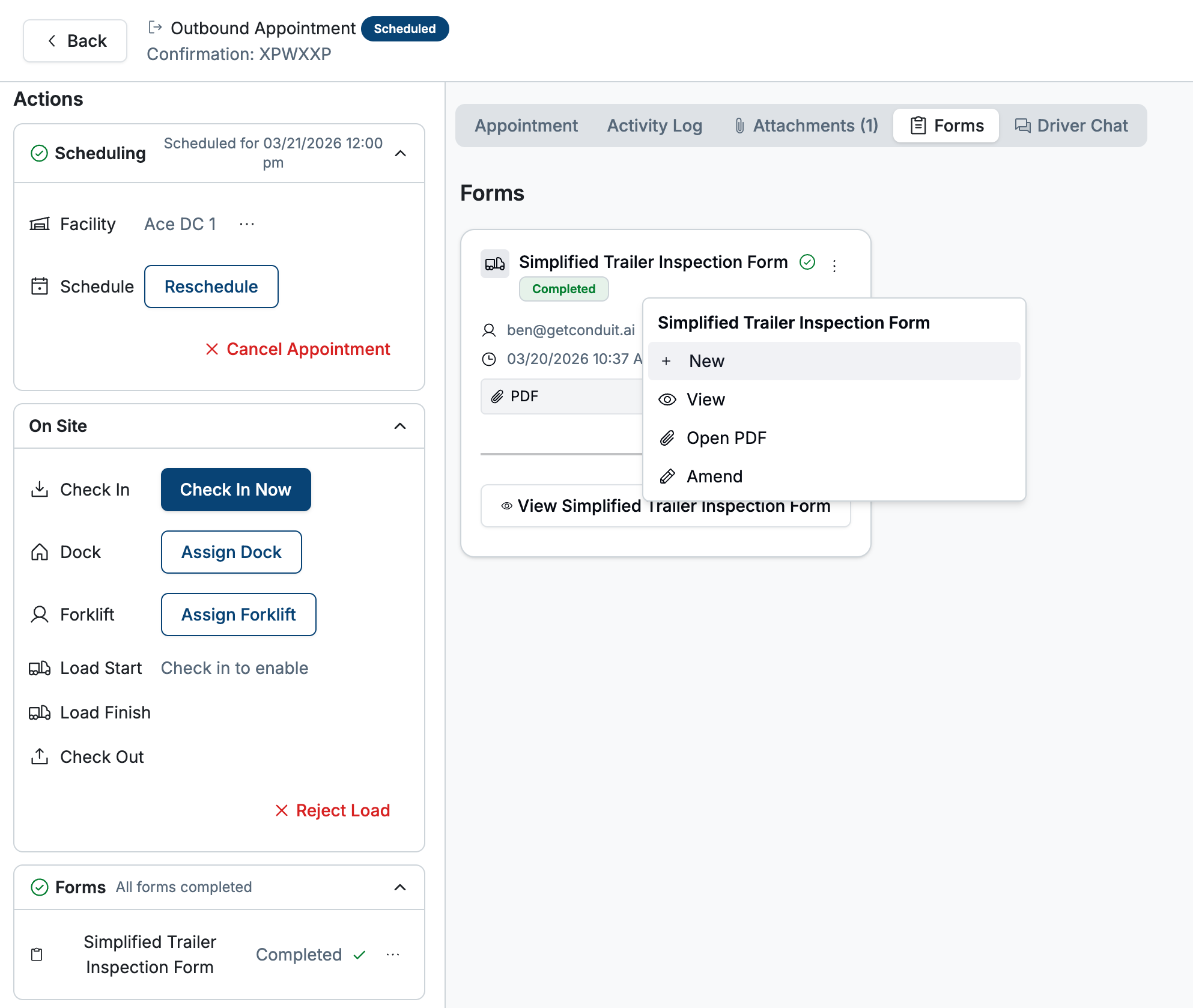Screen dimensions: 1193x1008
Task: Click Check In Now
Action: tap(236, 490)
